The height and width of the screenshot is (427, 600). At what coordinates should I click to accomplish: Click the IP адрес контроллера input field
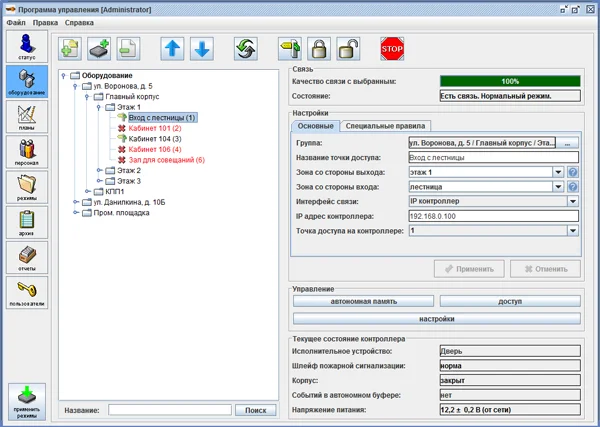(x=493, y=216)
